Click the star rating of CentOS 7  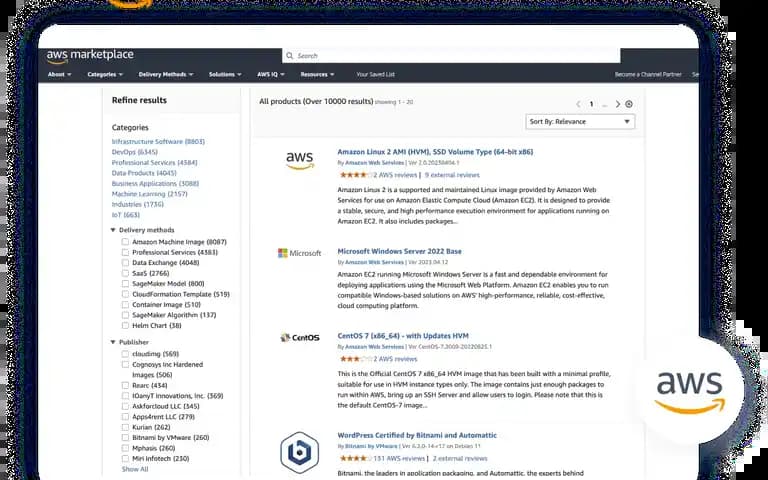point(356,359)
